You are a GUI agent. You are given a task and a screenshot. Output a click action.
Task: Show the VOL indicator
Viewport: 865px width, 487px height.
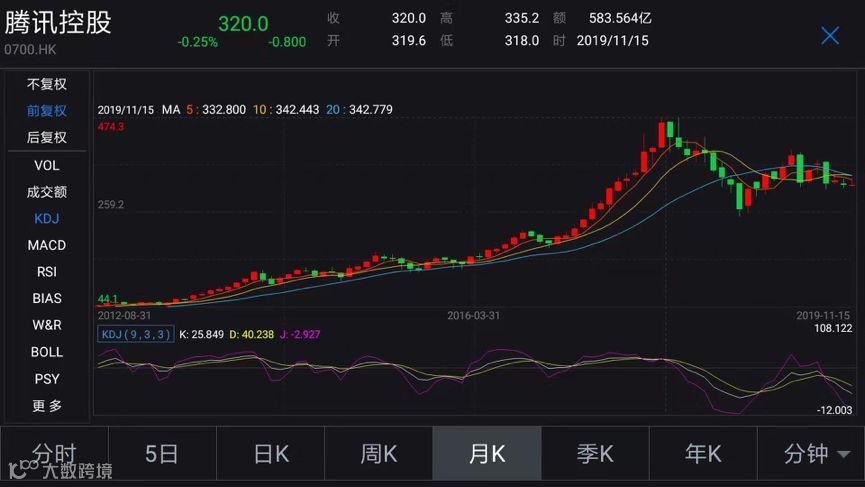click(x=47, y=165)
